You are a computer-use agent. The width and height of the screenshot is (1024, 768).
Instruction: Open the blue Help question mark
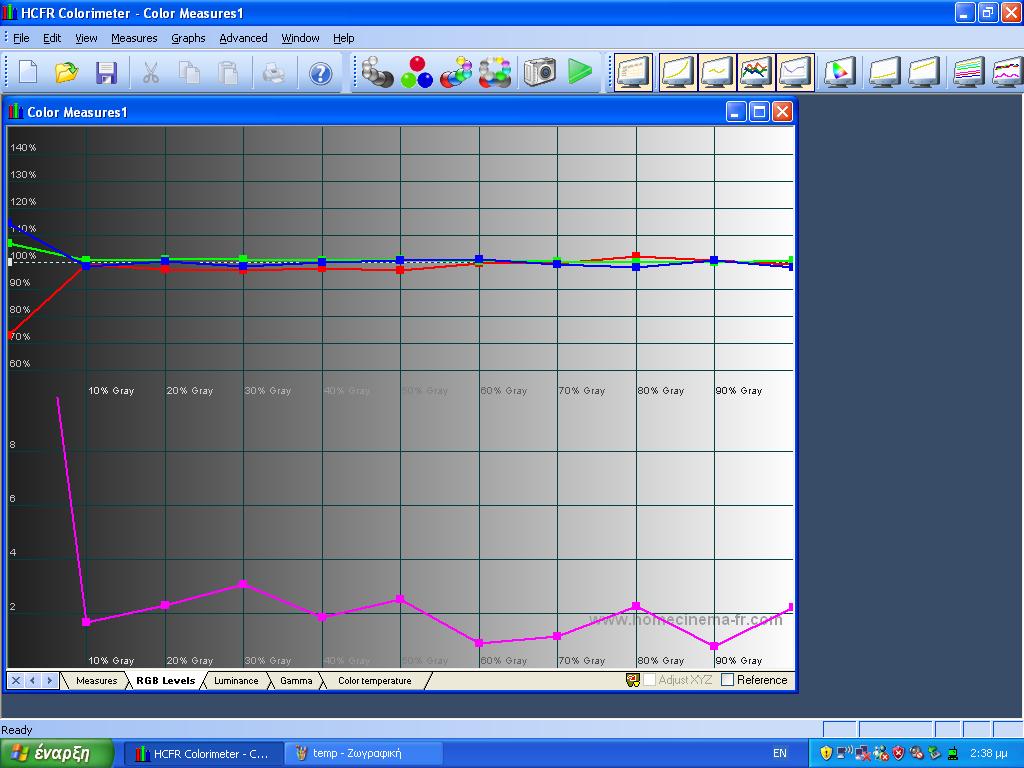click(320, 73)
